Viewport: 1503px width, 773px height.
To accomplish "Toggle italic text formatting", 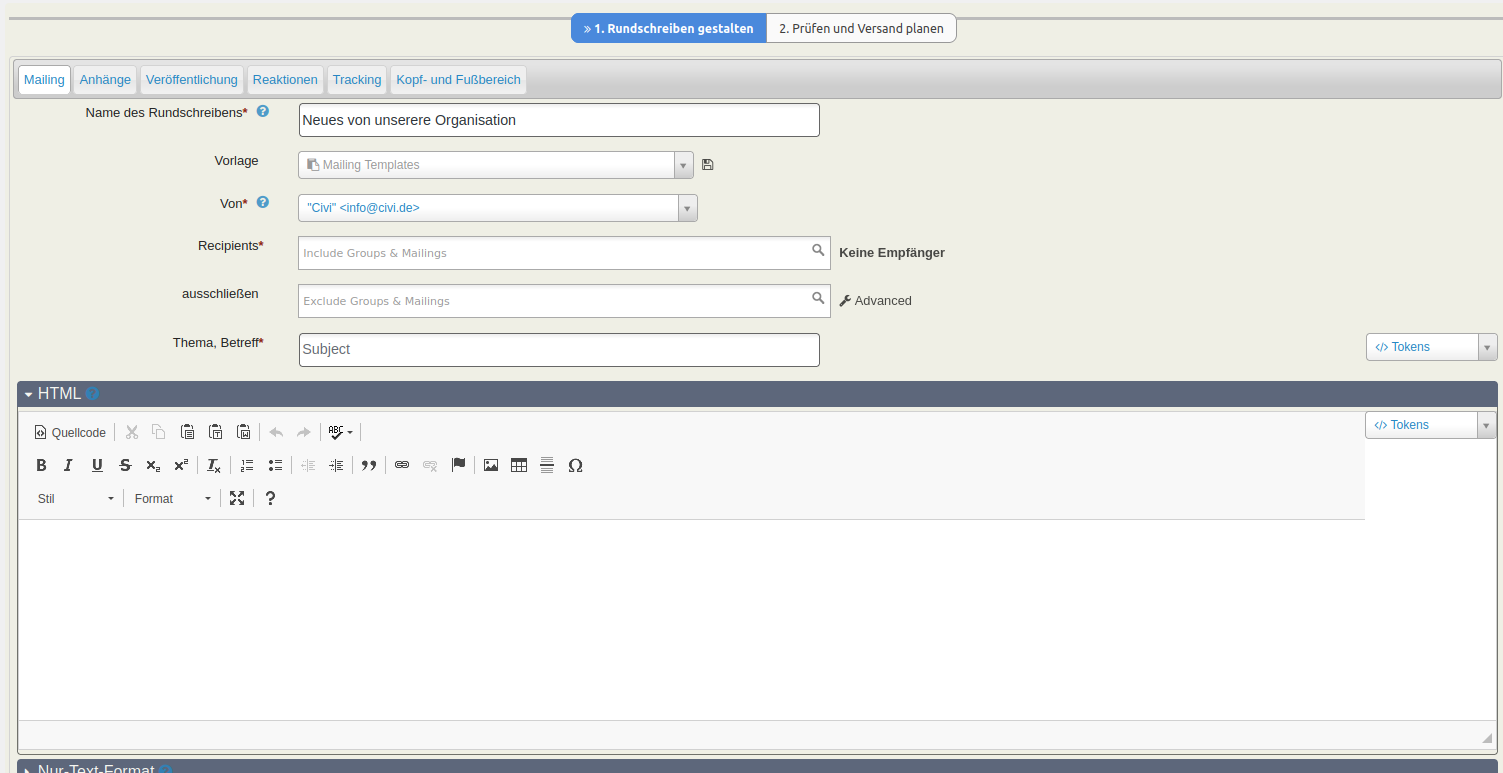I will pos(68,465).
